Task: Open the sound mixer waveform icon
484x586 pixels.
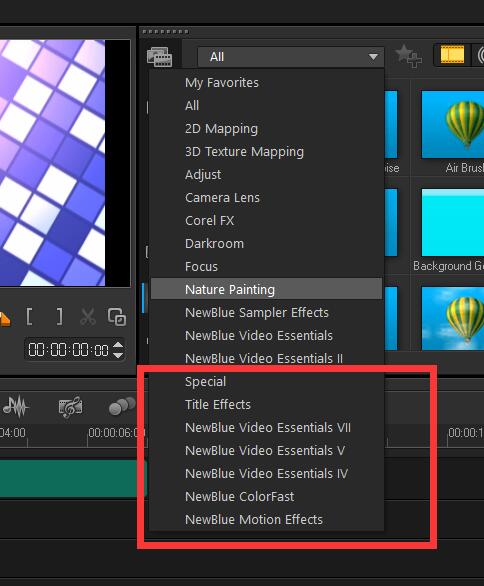Action: point(15,406)
